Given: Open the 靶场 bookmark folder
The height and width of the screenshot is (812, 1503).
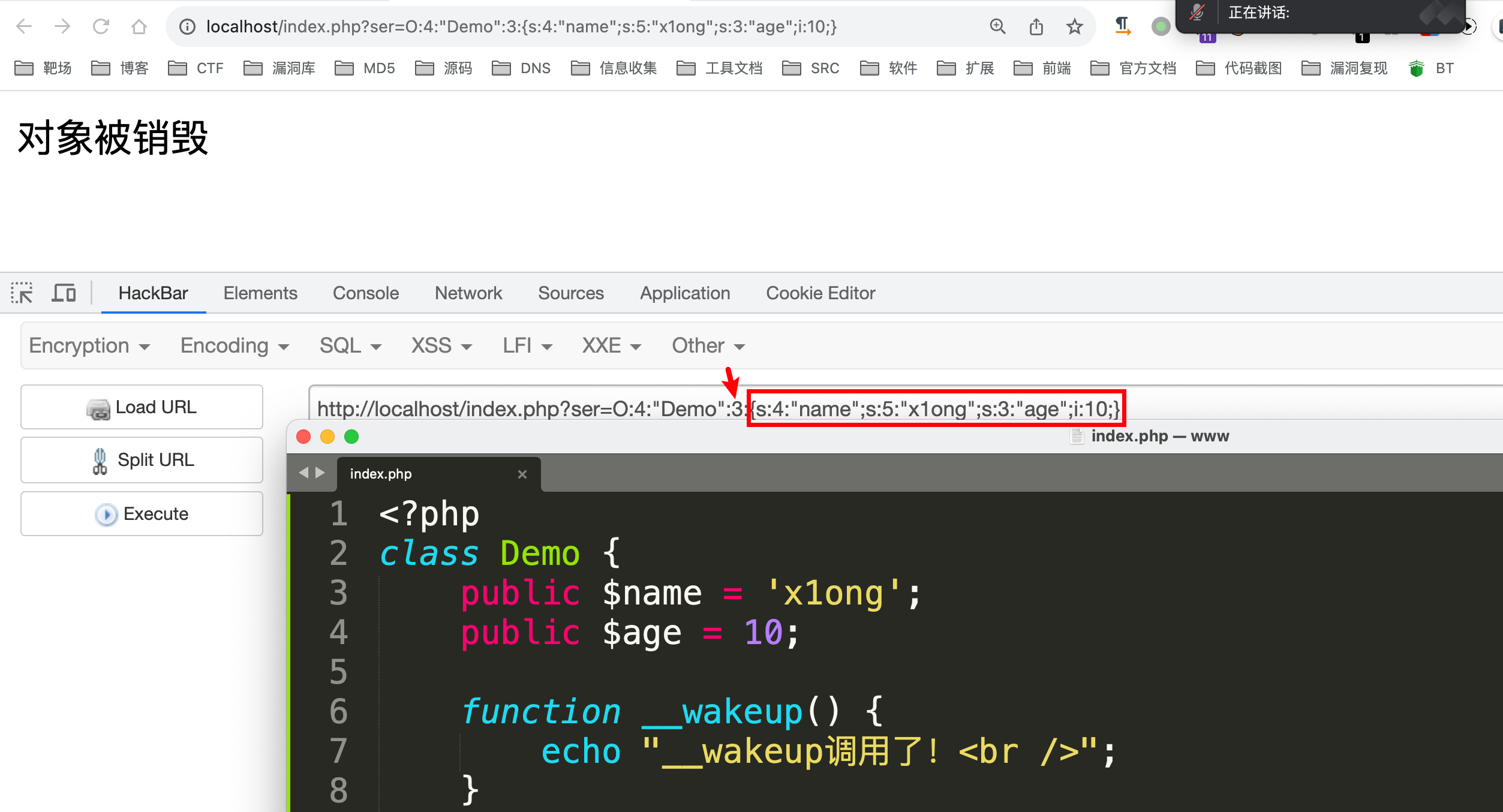Looking at the screenshot, I should (x=43, y=68).
